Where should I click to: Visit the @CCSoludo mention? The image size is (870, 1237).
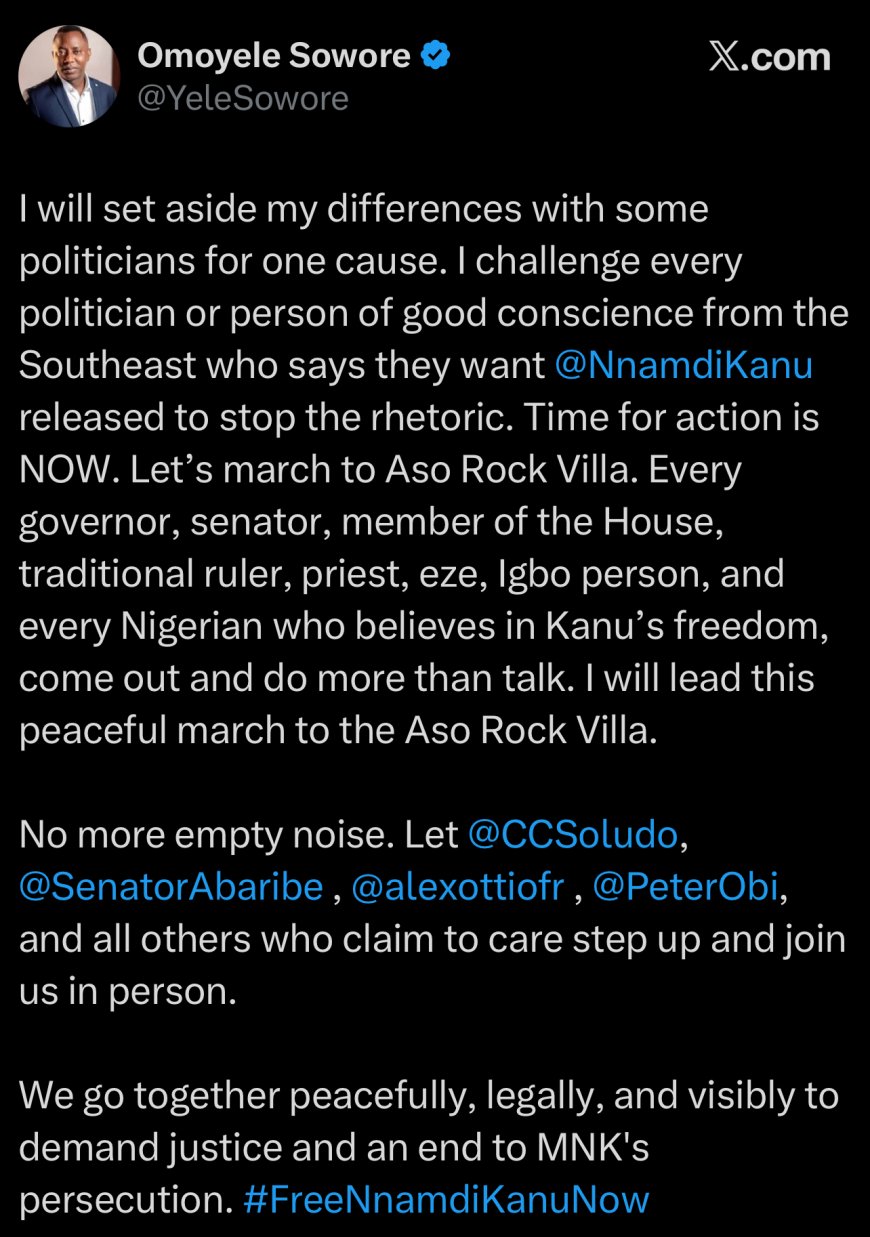(574, 835)
